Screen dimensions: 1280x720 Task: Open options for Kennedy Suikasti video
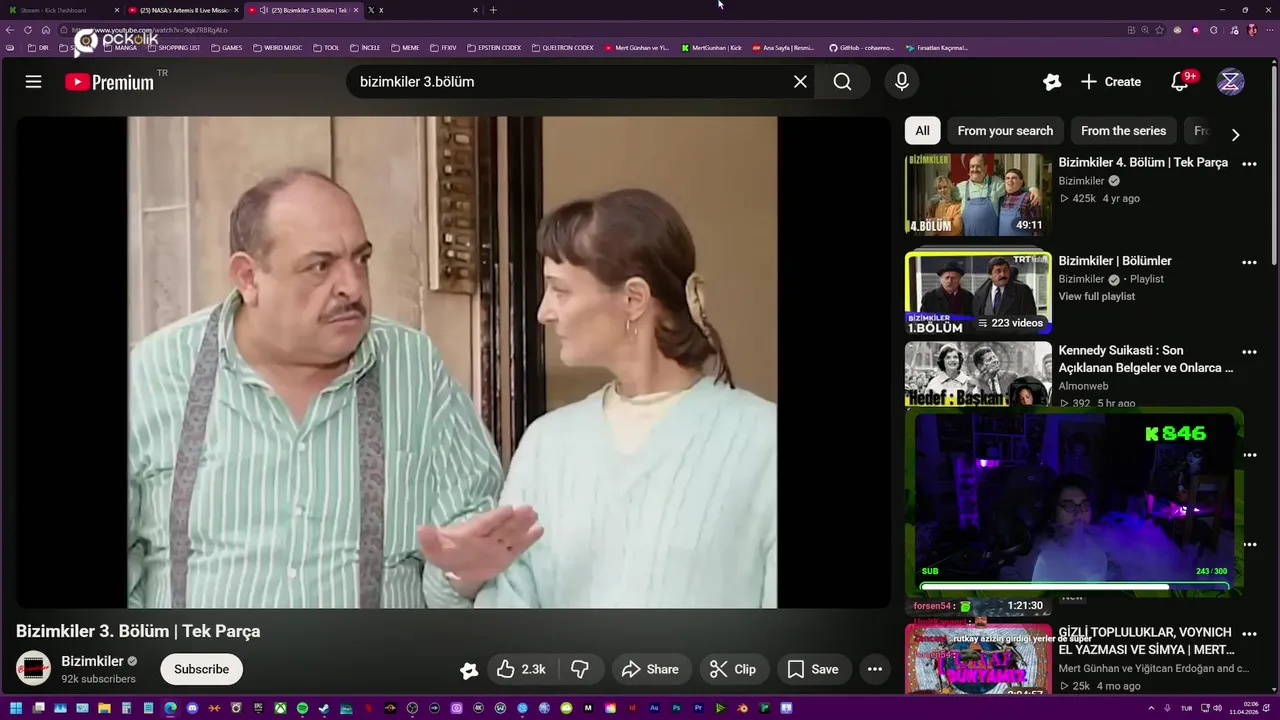pyautogui.click(x=1249, y=352)
